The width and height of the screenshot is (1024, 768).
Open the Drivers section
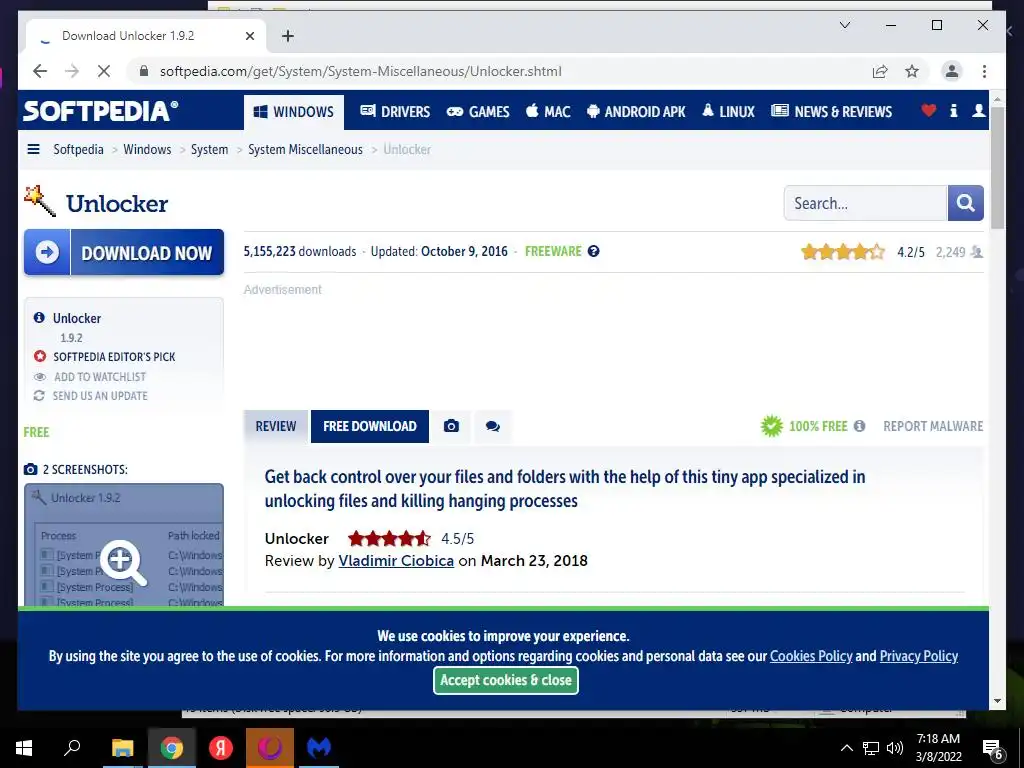click(x=395, y=112)
